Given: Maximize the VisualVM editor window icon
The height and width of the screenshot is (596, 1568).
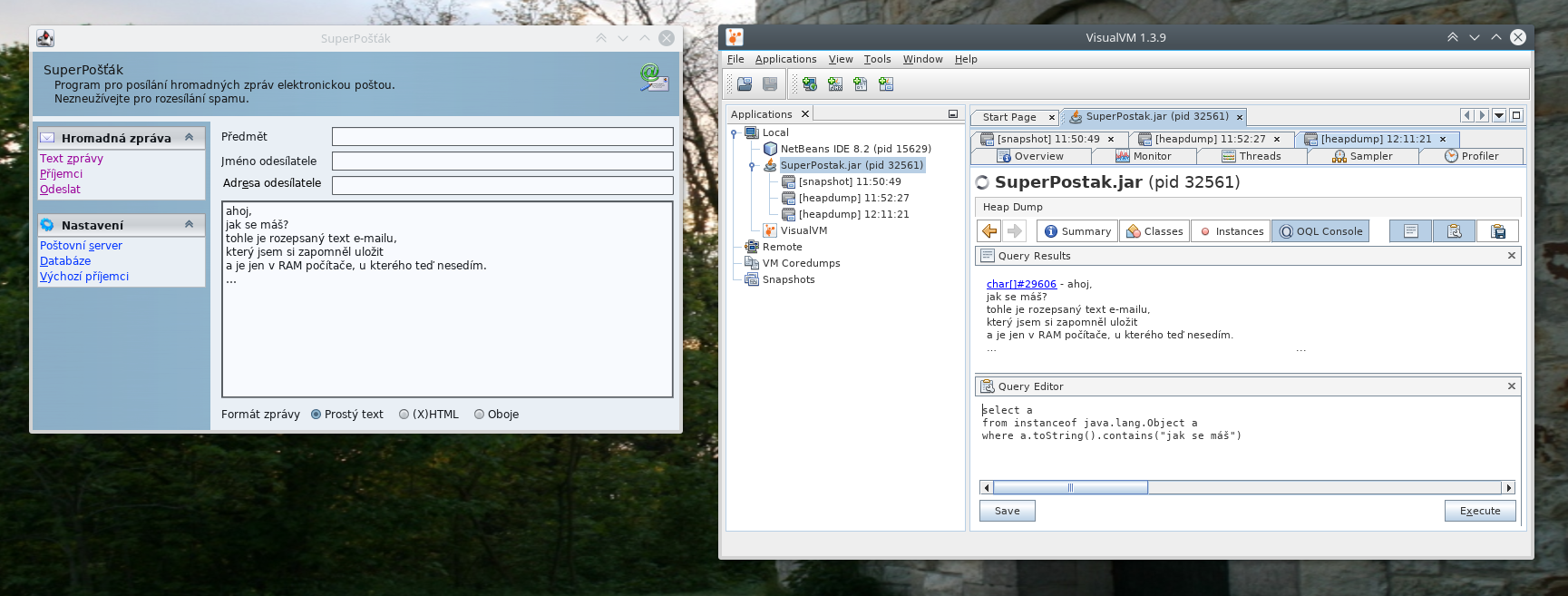Looking at the screenshot, I should 1516,115.
